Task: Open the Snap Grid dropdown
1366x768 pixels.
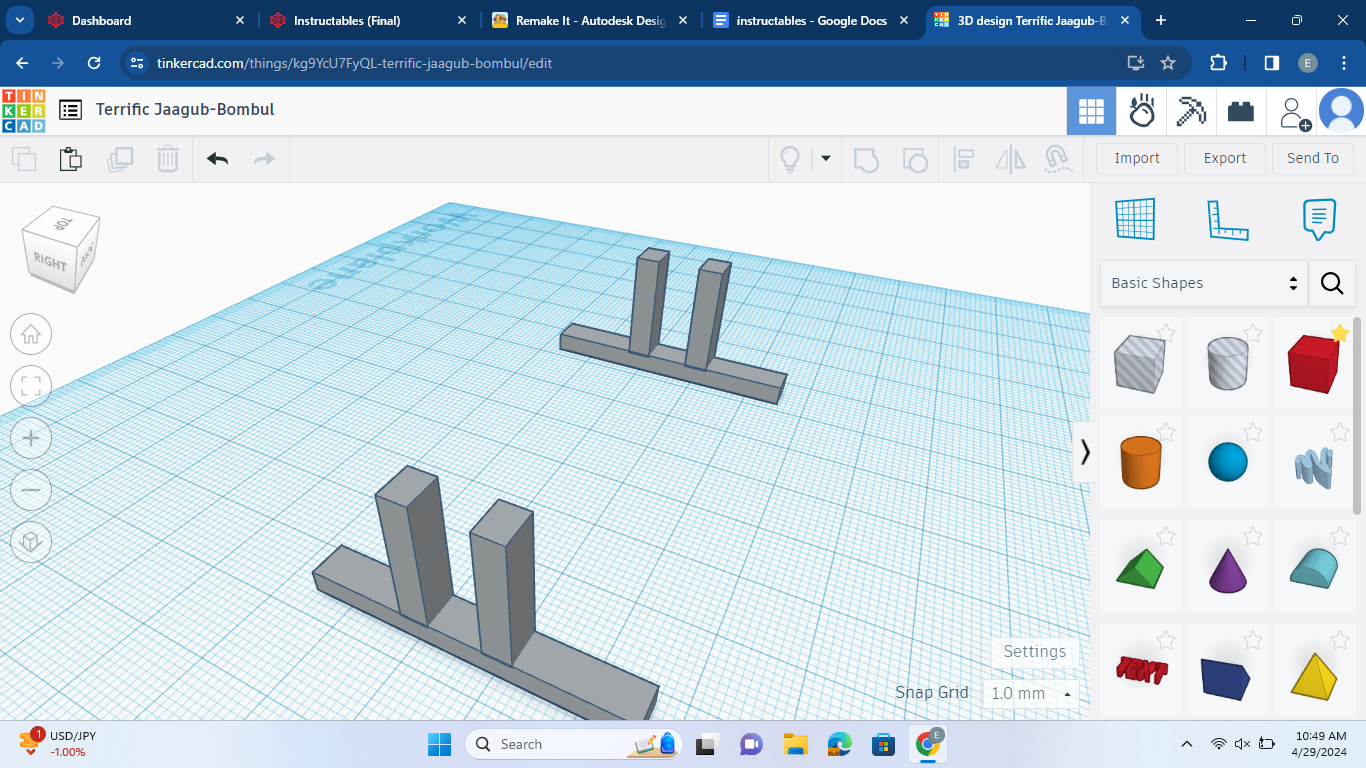Action: click(x=1031, y=693)
